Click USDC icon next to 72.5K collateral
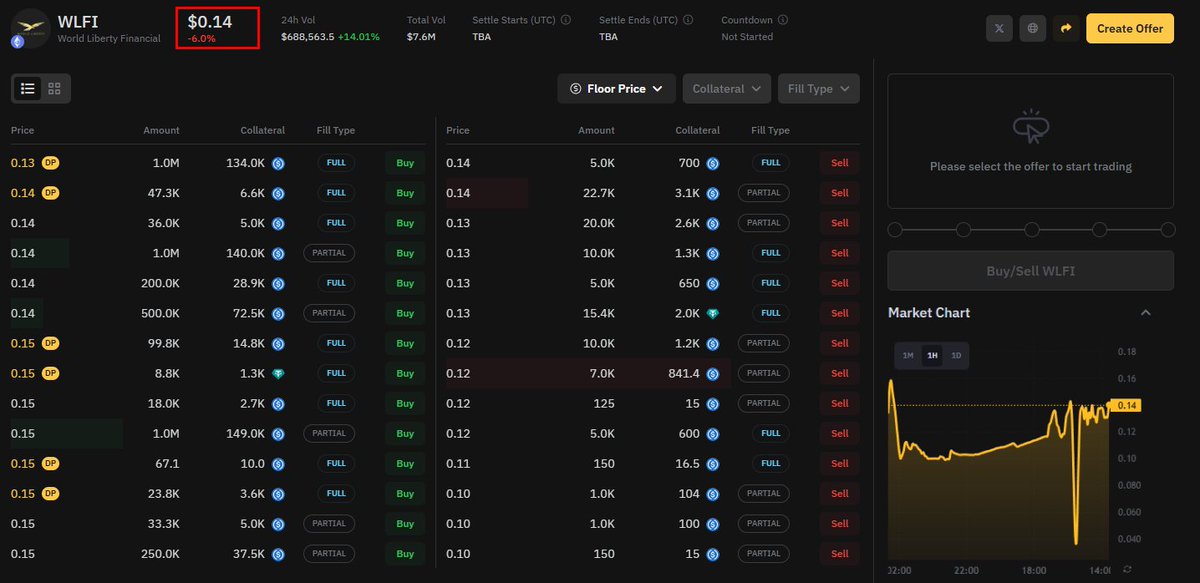Image resolution: width=1200 pixels, height=583 pixels. pos(278,313)
